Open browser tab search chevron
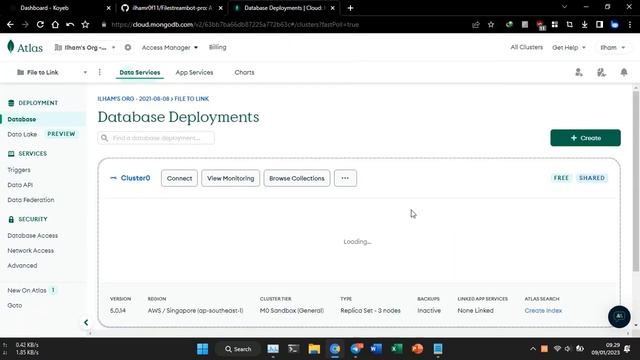This screenshot has height=360, width=640. coord(564,7)
